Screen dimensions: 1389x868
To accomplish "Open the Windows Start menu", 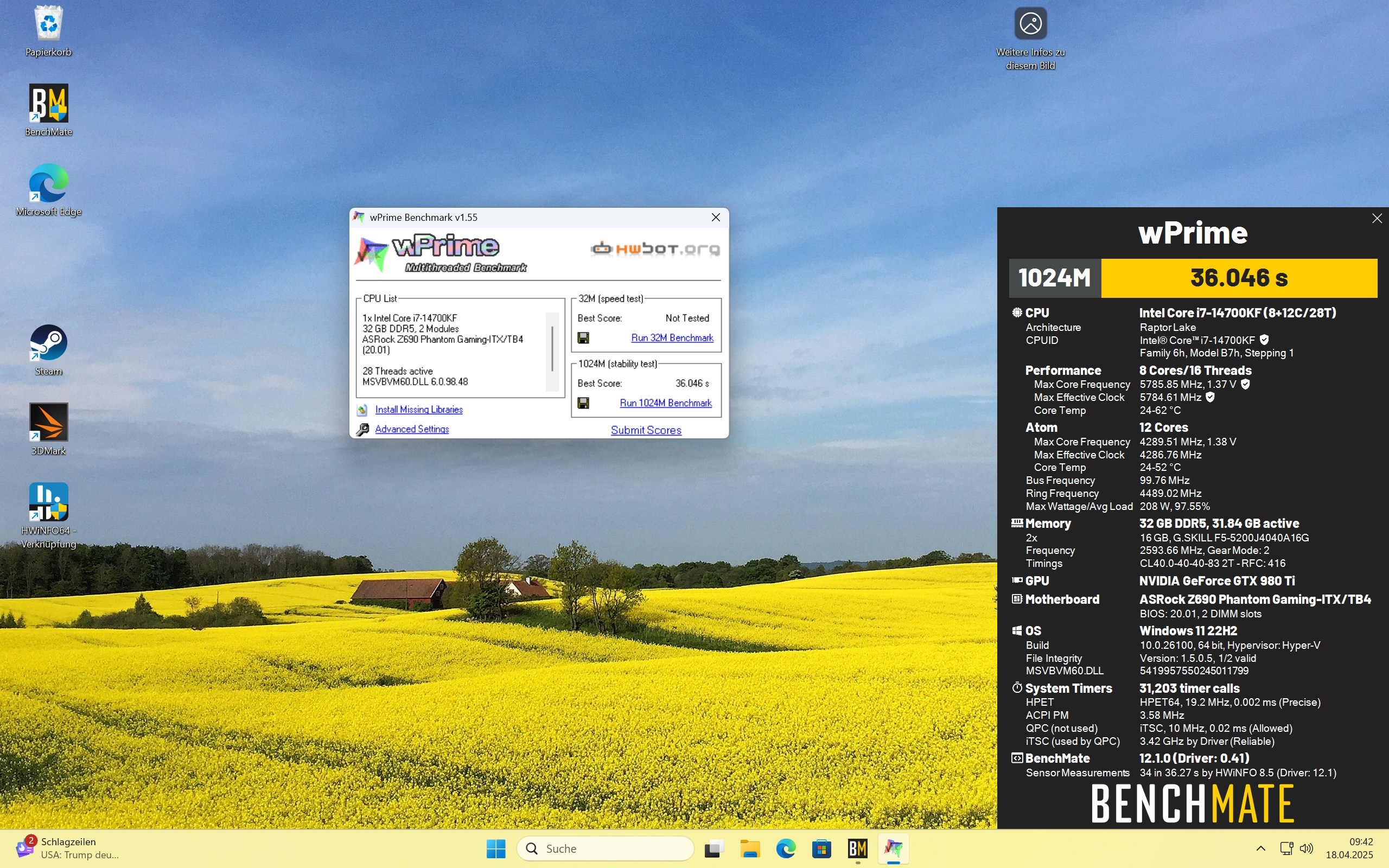I will click(496, 848).
